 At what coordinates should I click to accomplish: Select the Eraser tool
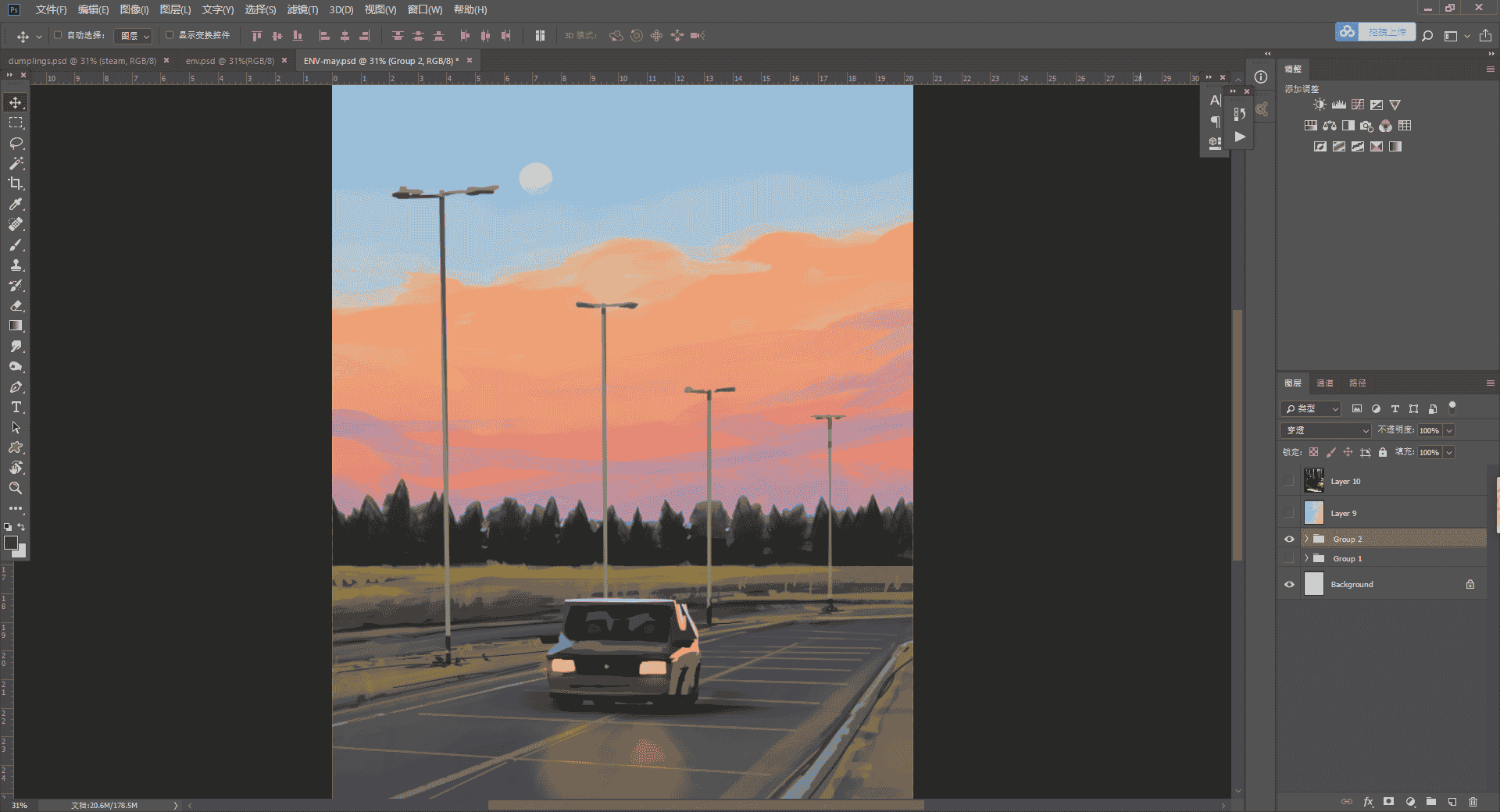(x=16, y=305)
